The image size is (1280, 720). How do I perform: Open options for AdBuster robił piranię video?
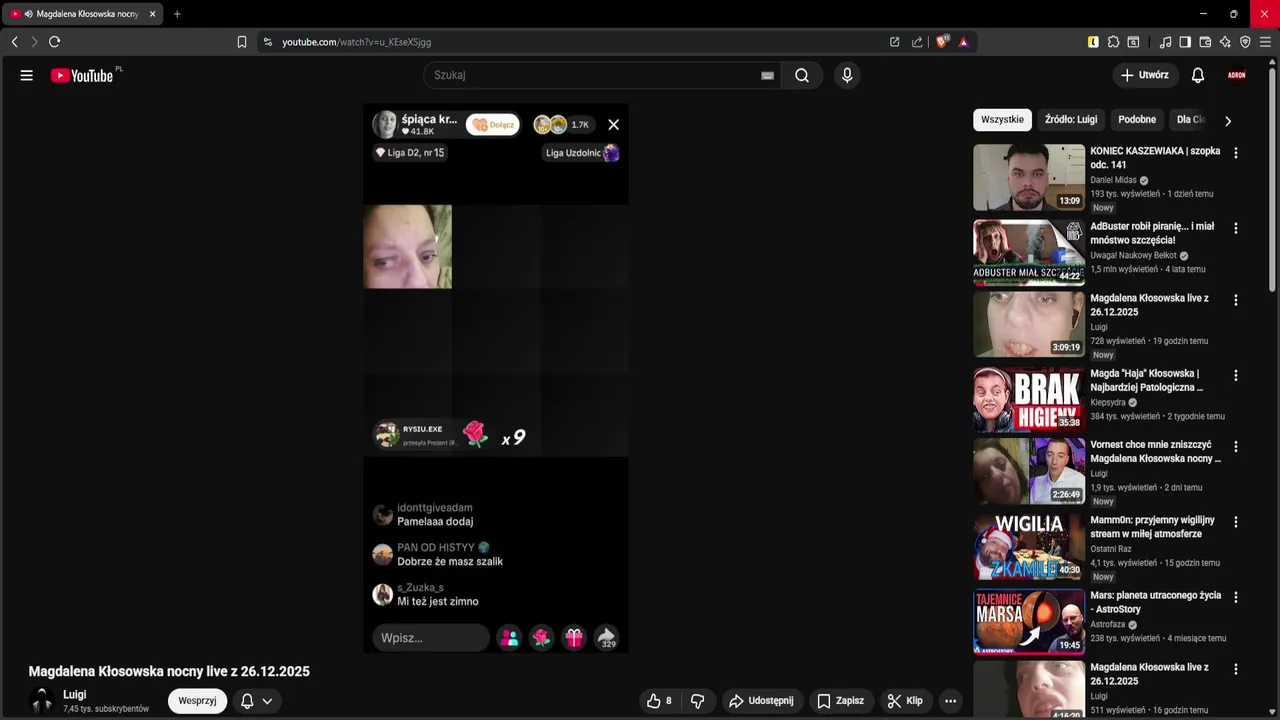1236,228
